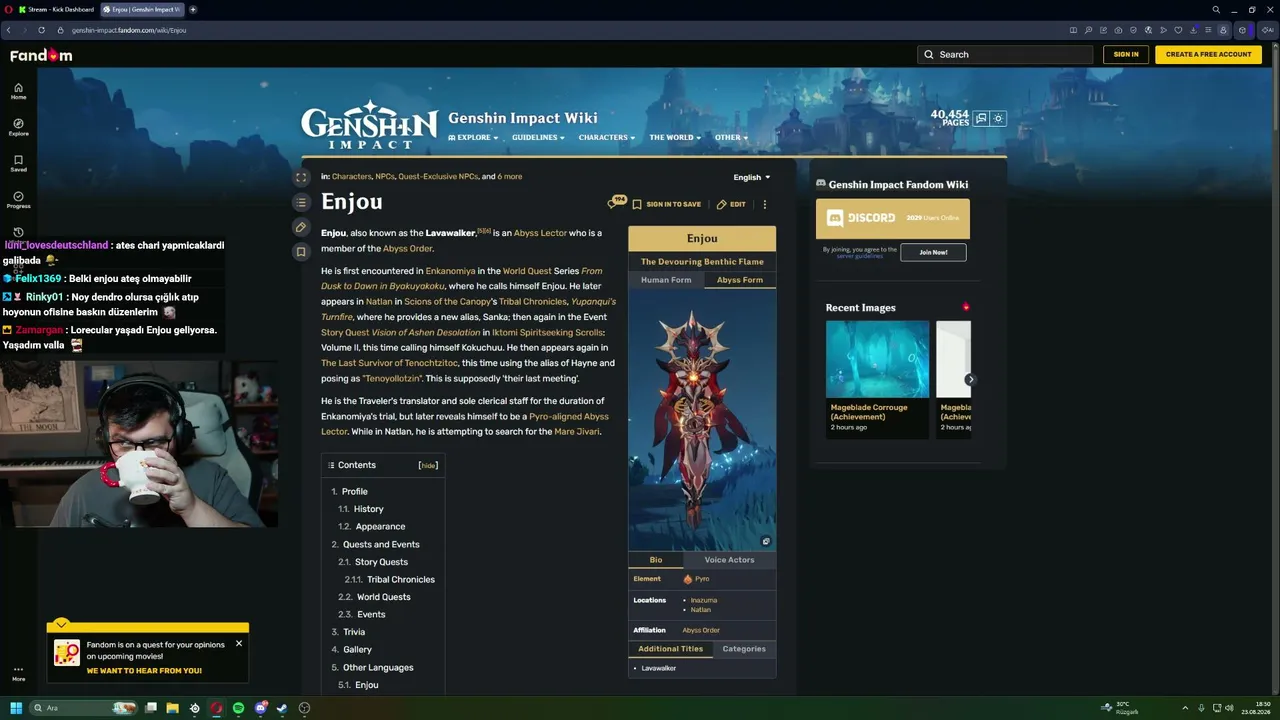Open Steam from the taskbar
This screenshot has height=720, width=1280.
282,708
